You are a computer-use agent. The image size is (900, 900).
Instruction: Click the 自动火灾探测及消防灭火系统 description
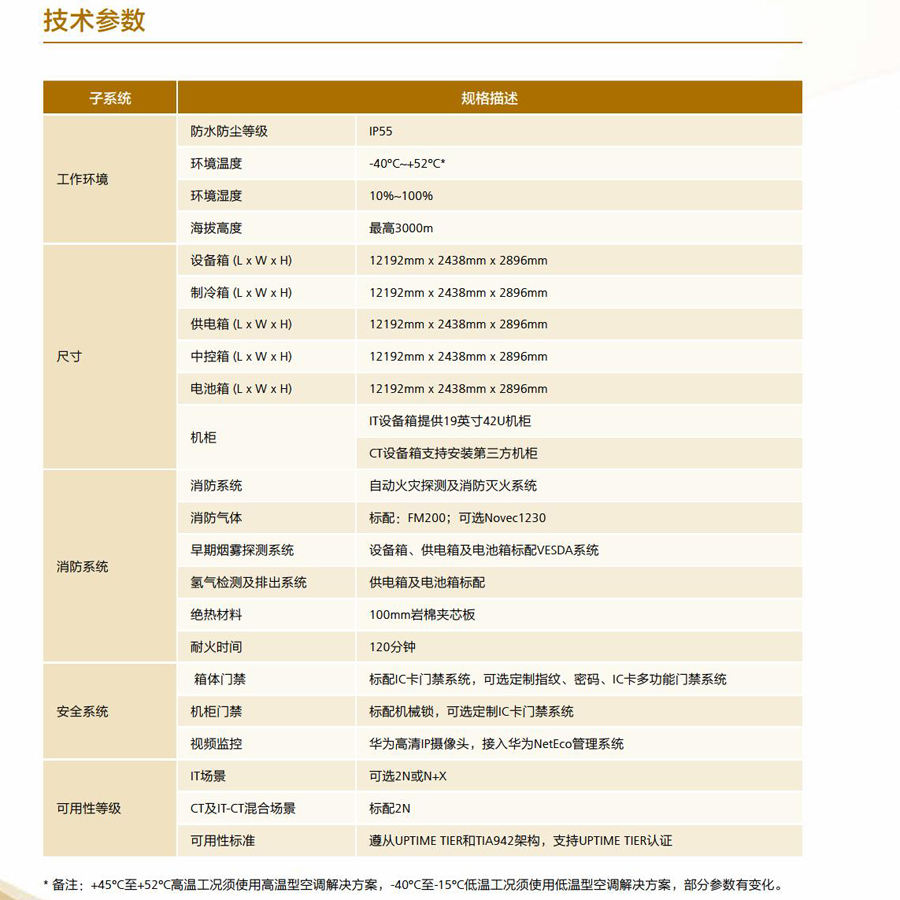[x=453, y=486]
